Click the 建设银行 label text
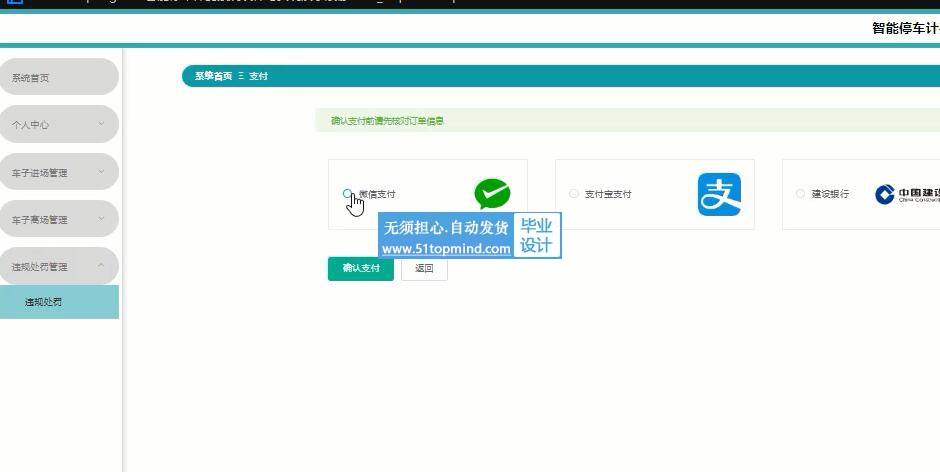The width and height of the screenshot is (940, 472). (830, 194)
